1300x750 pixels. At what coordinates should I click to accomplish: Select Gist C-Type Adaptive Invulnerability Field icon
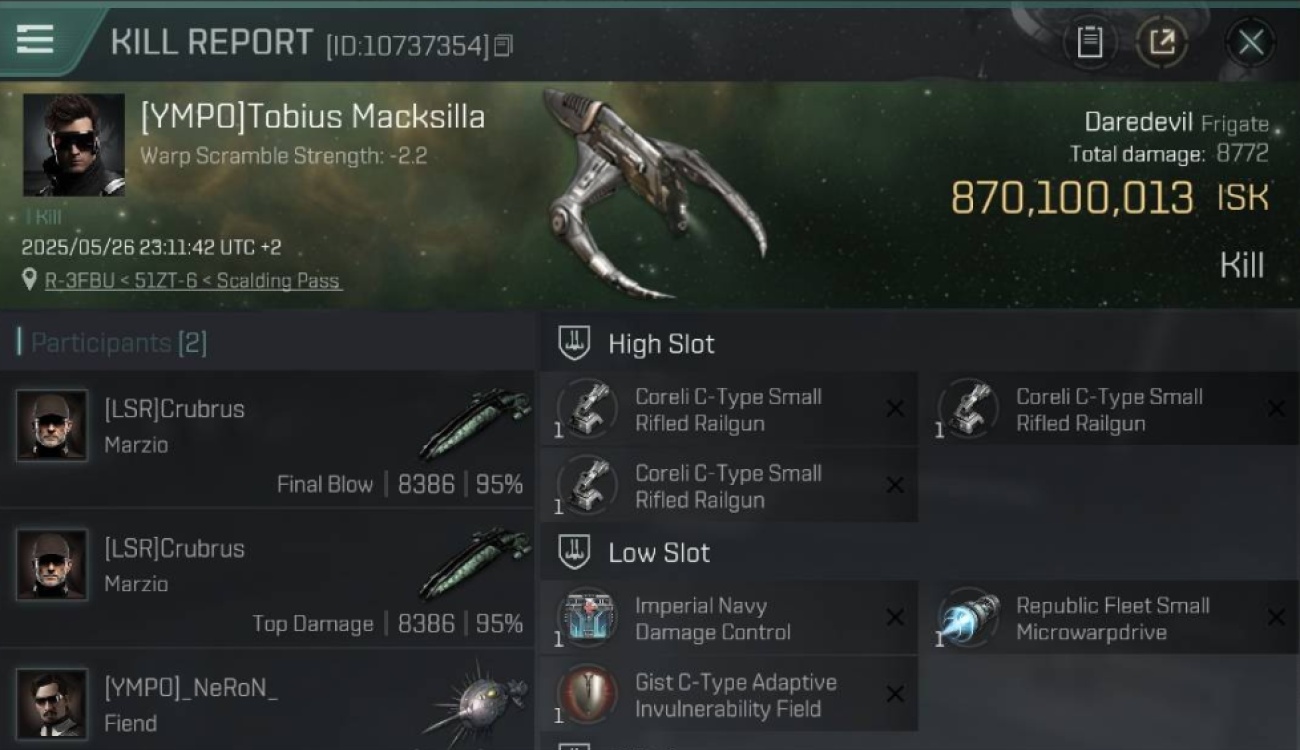[586, 695]
